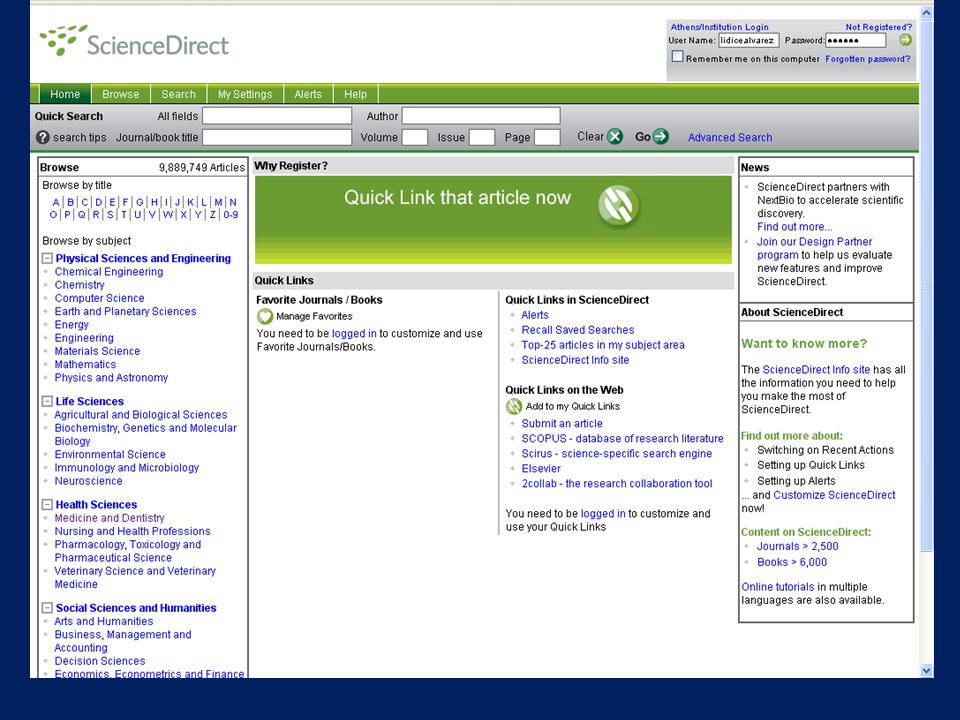960x720 pixels.
Task: Browse titles starting with letter M
Action: (218, 202)
